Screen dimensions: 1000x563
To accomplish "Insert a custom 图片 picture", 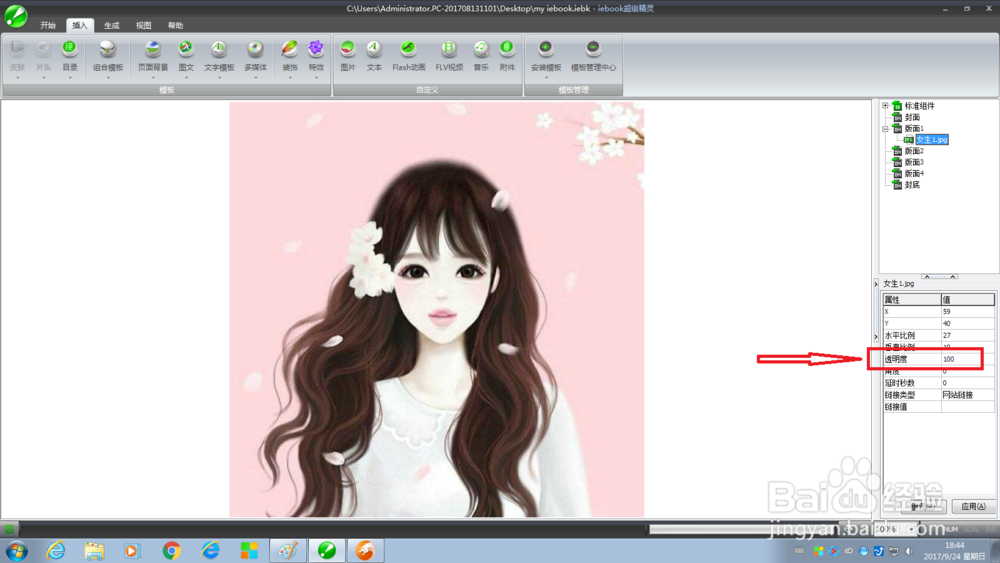I will 348,56.
